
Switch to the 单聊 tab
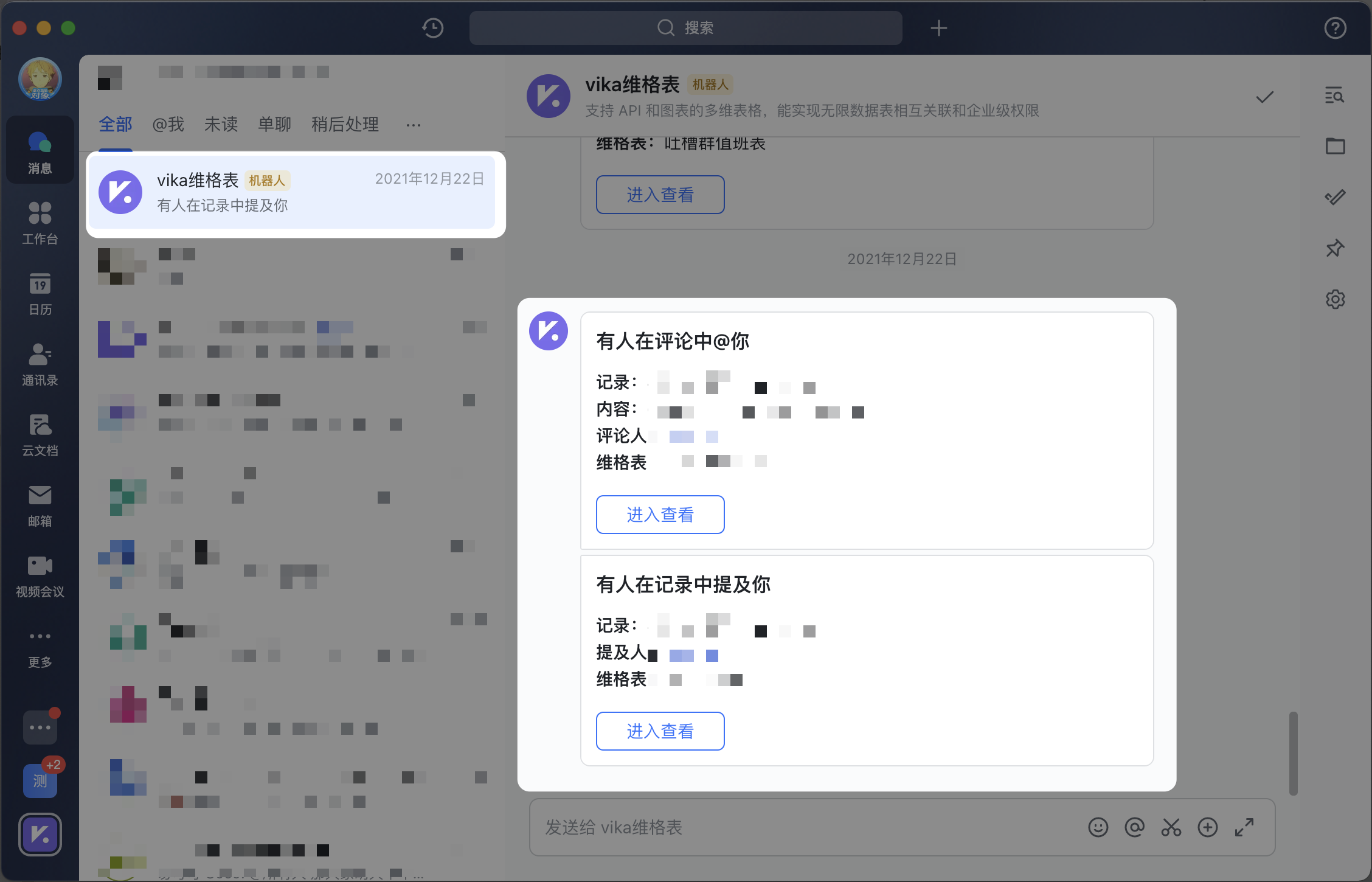pos(274,124)
